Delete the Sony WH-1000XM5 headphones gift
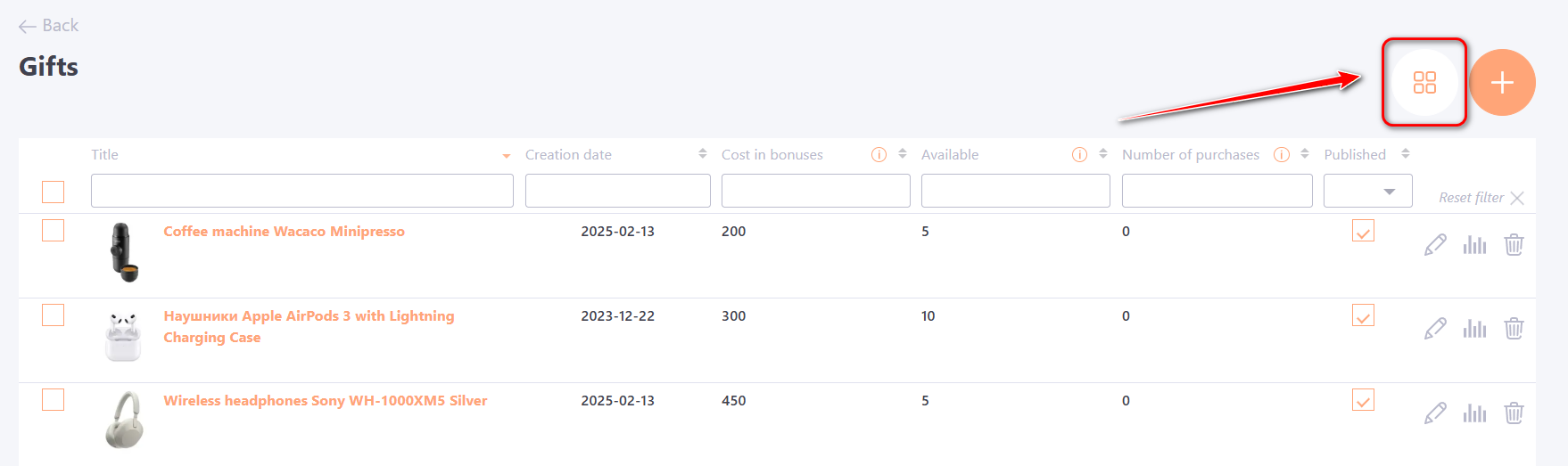 (x=1514, y=413)
